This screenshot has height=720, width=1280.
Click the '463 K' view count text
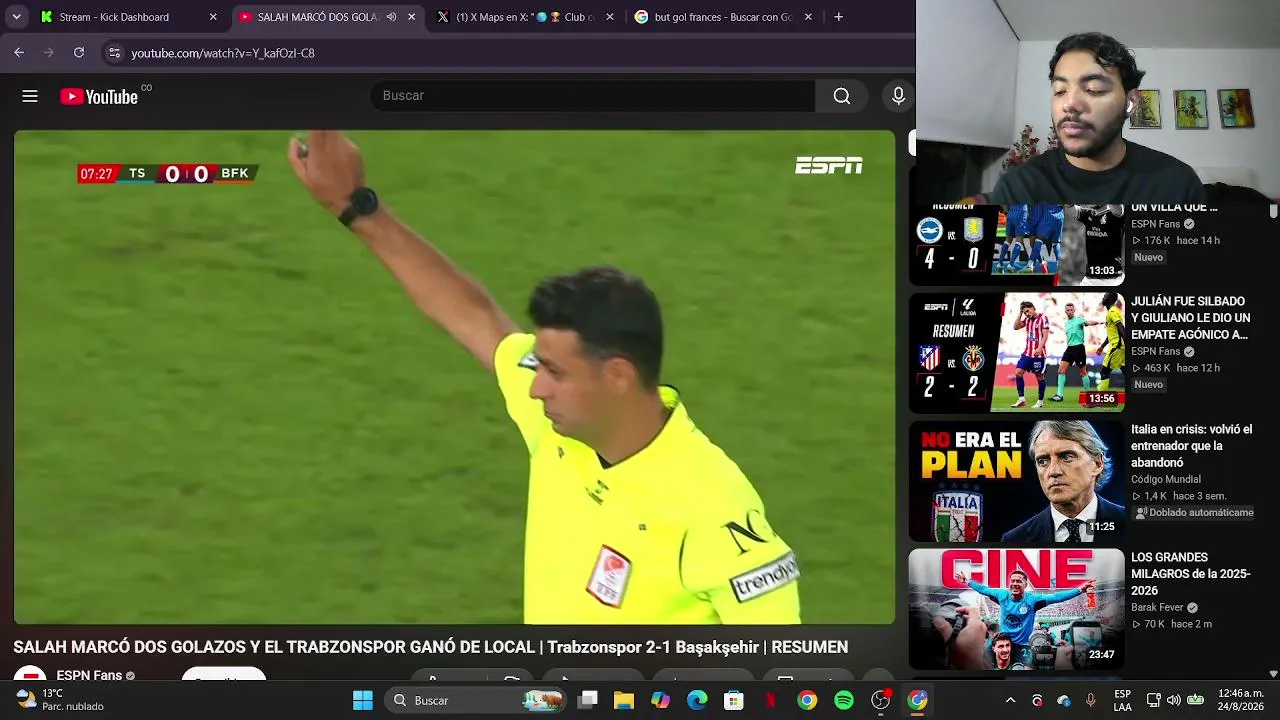coord(1157,368)
